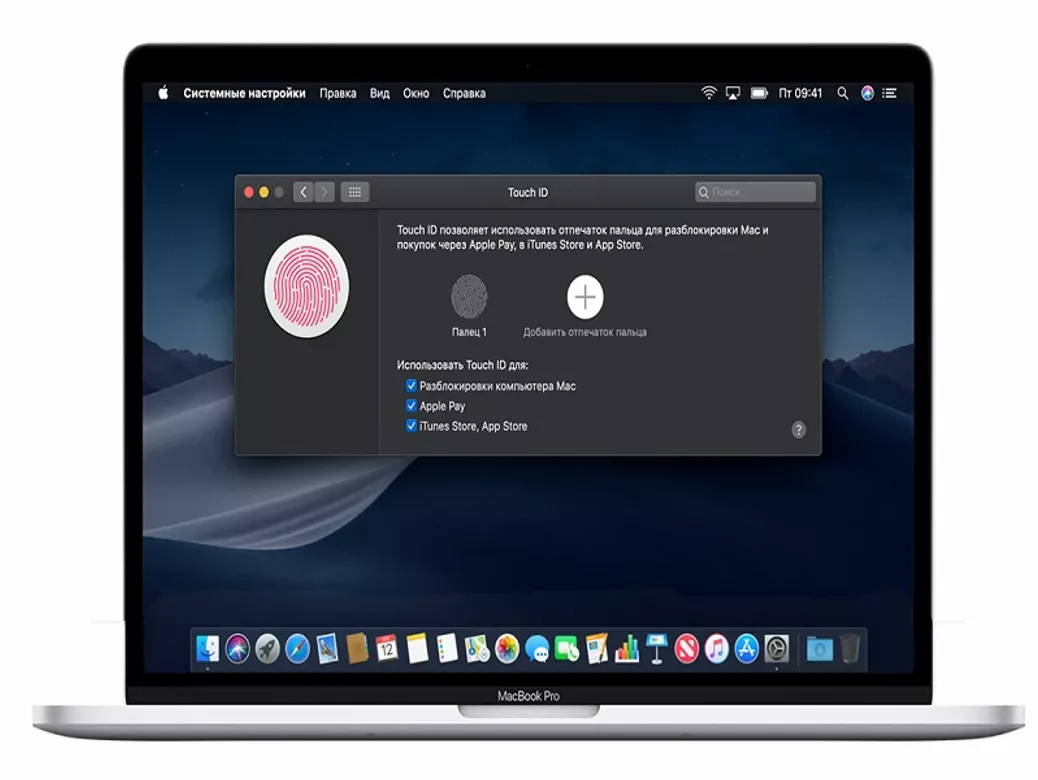Launch Siri from the dock
This screenshot has width=1038, height=780.
[237, 648]
